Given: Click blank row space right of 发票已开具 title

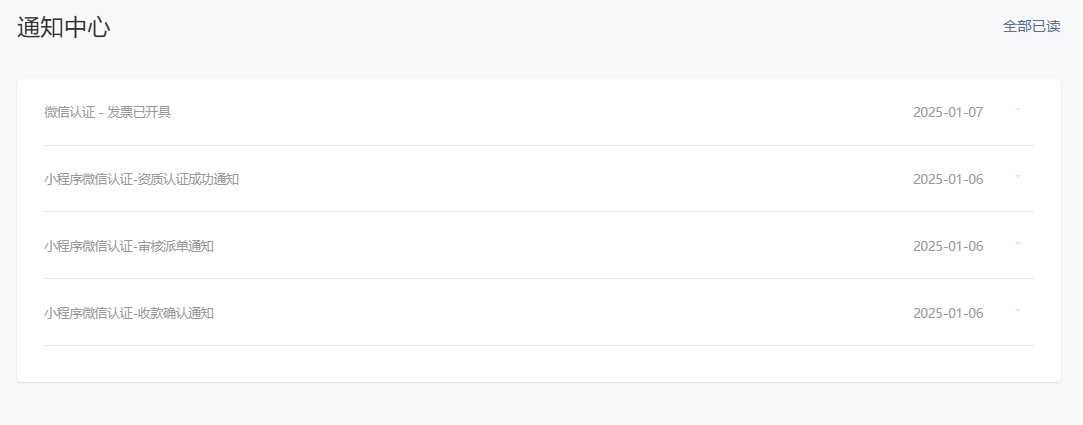Looking at the screenshot, I should pos(539,112).
